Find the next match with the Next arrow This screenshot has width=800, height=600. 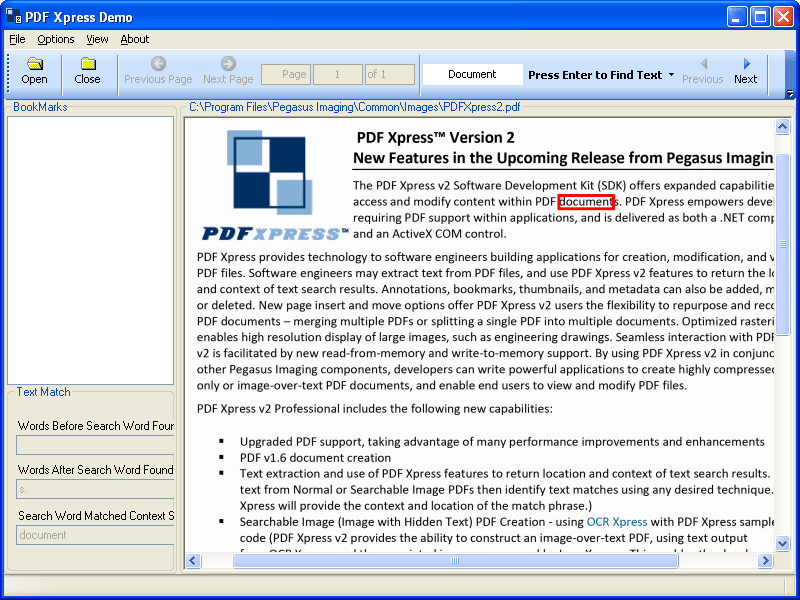click(747, 64)
